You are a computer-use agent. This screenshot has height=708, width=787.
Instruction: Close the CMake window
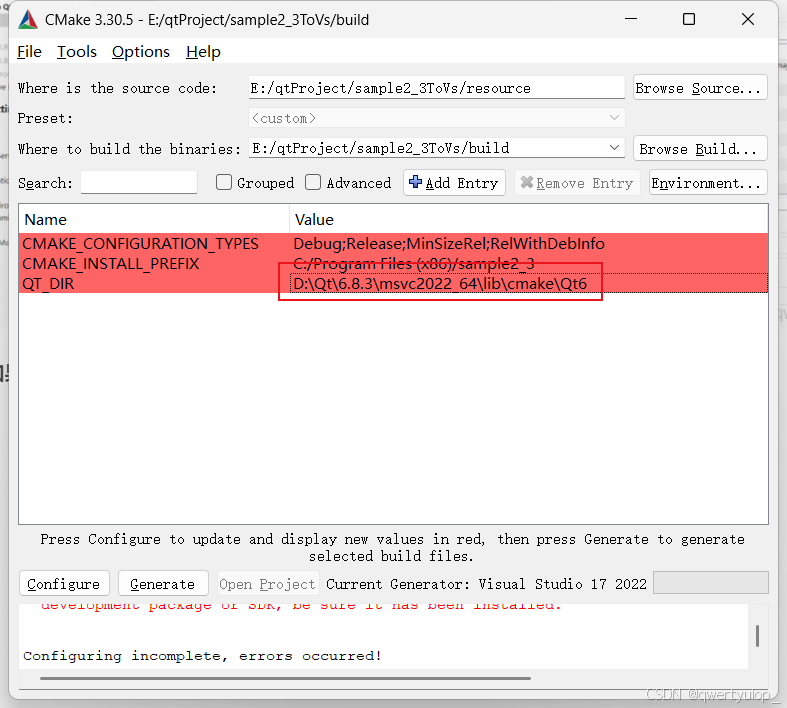[x=748, y=19]
